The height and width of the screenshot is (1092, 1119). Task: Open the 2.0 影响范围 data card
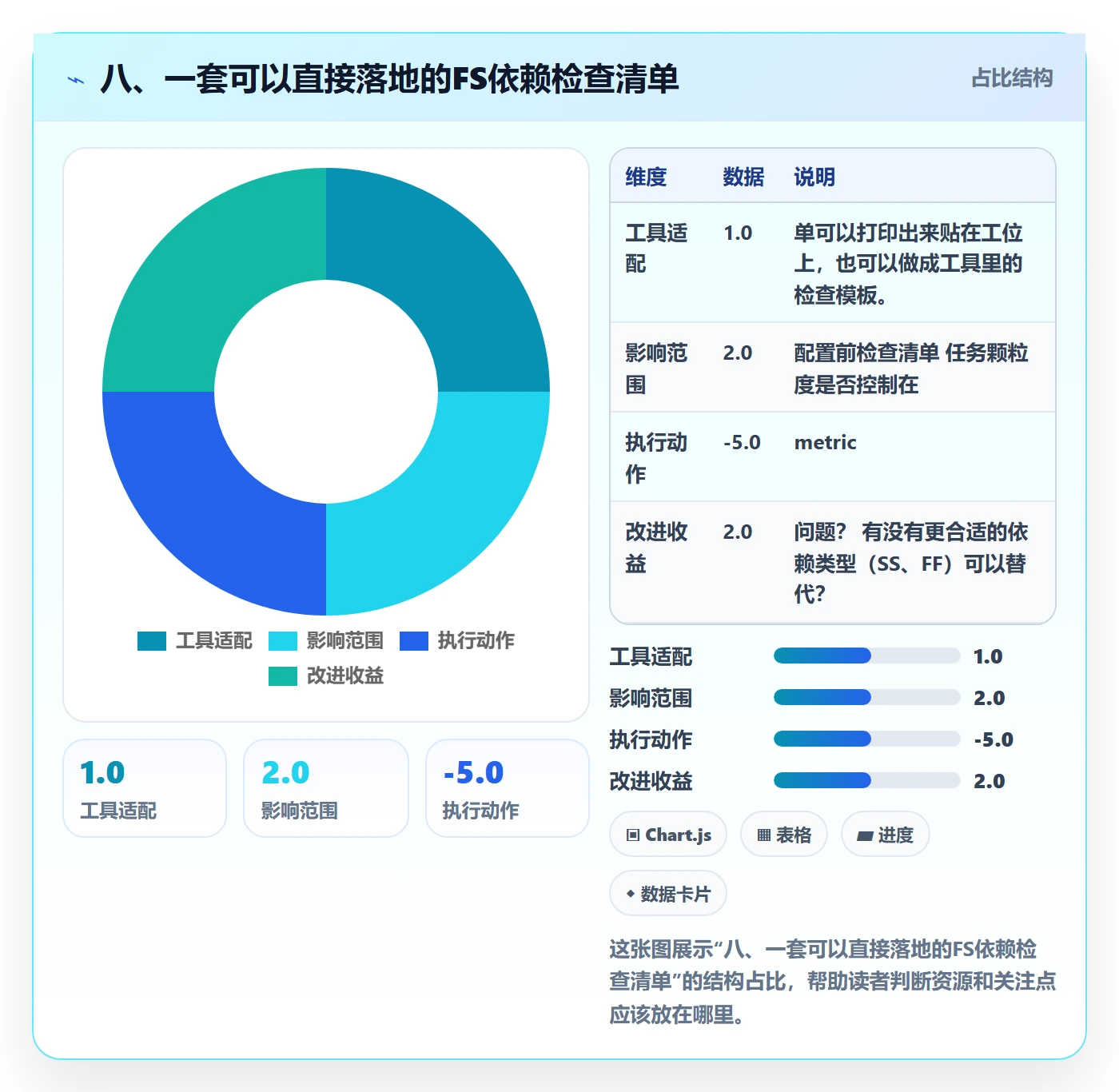coord(326,788)
